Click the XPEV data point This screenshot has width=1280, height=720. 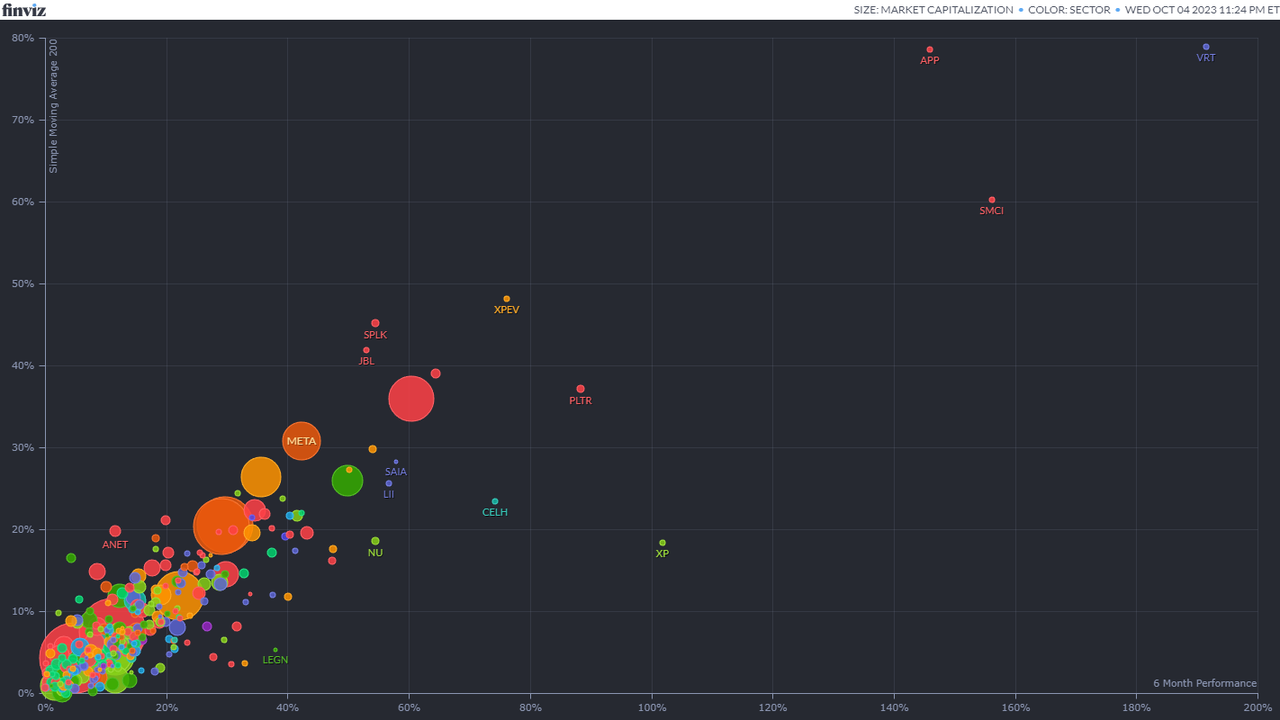click(507, 298)
